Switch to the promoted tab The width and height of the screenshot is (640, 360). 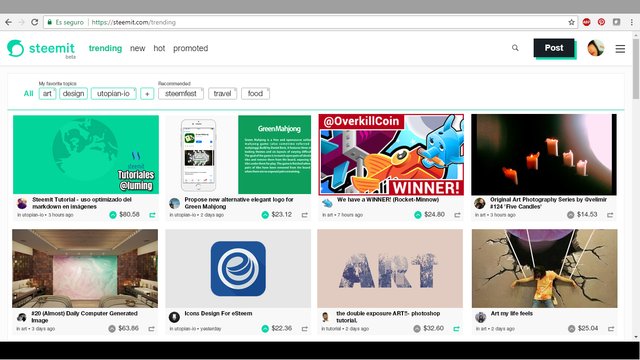coord(191,48)
